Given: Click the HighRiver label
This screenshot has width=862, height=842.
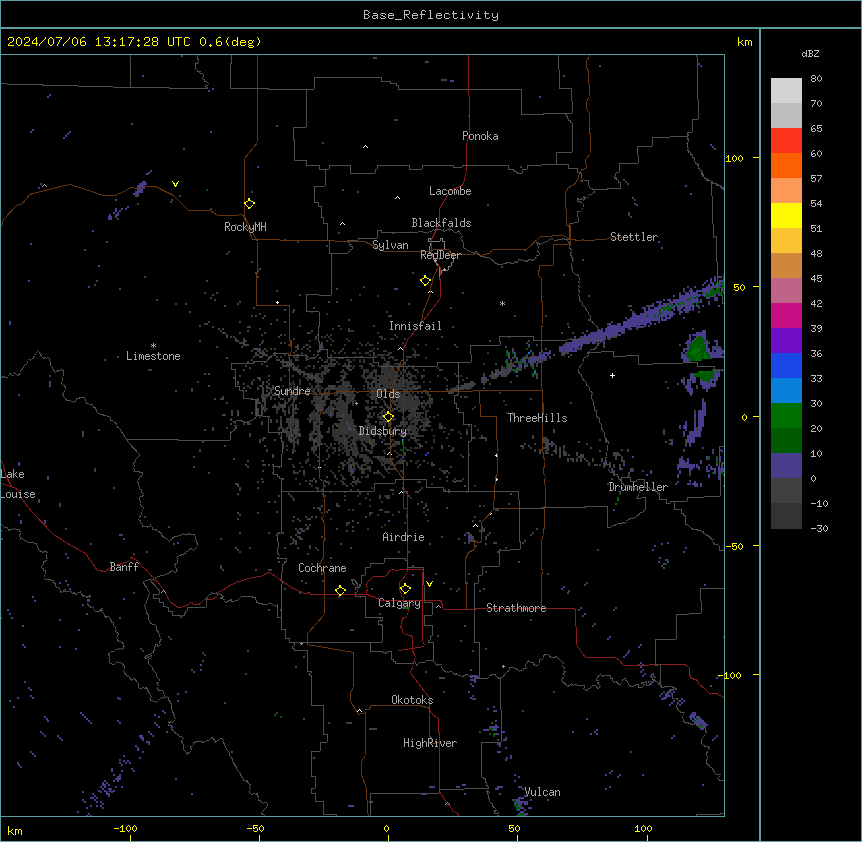Looking at the screenshot, I should click(430, 743).
